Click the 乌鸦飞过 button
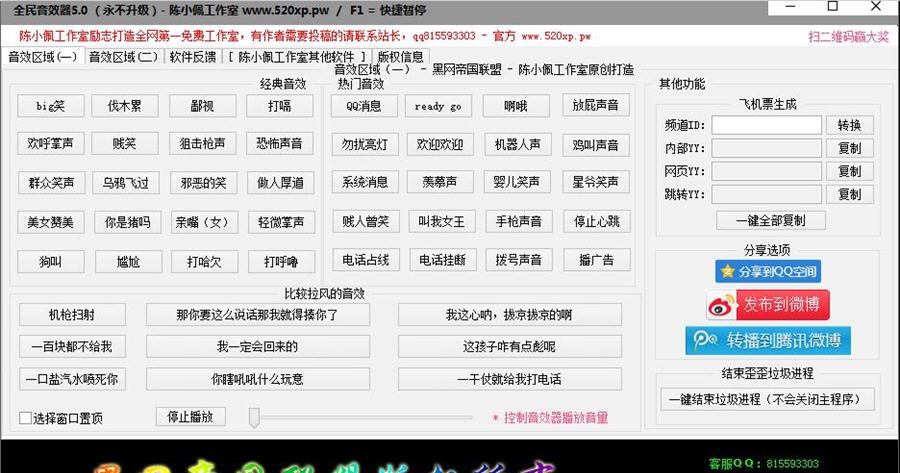The image size is (900, 473). click(126, 183)
